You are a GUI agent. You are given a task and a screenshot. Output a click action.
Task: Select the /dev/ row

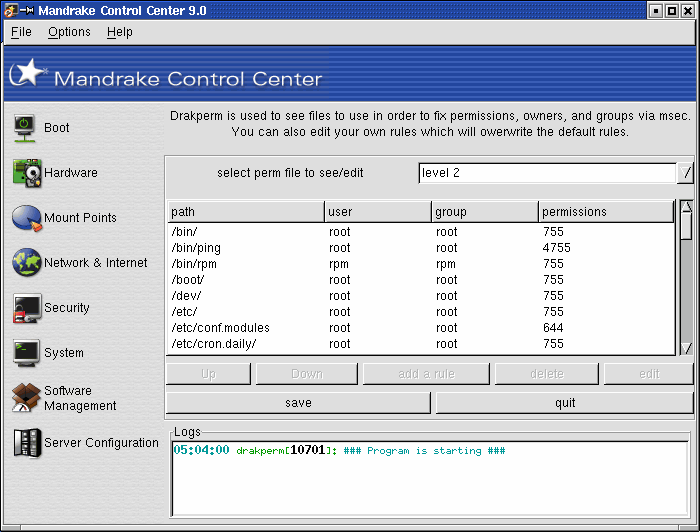[x=421, y=296]
